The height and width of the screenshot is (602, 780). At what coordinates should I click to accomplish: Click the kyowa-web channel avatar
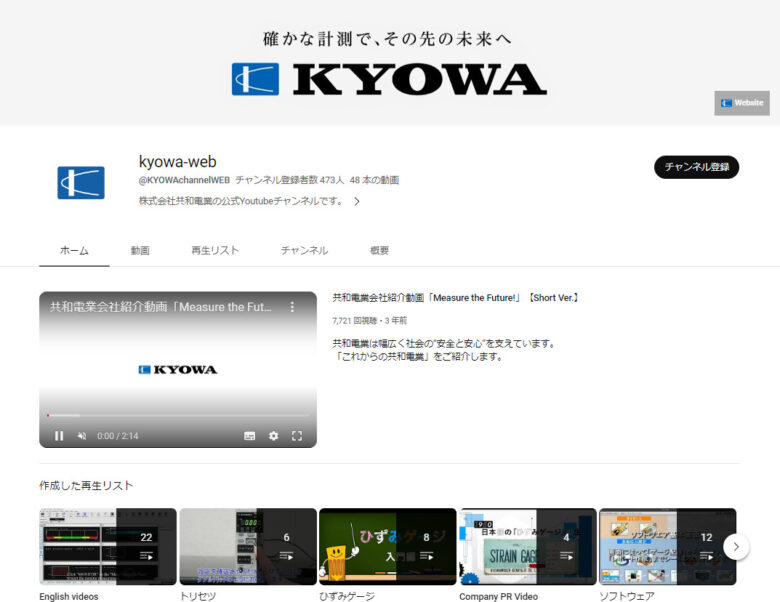(81, 183)
